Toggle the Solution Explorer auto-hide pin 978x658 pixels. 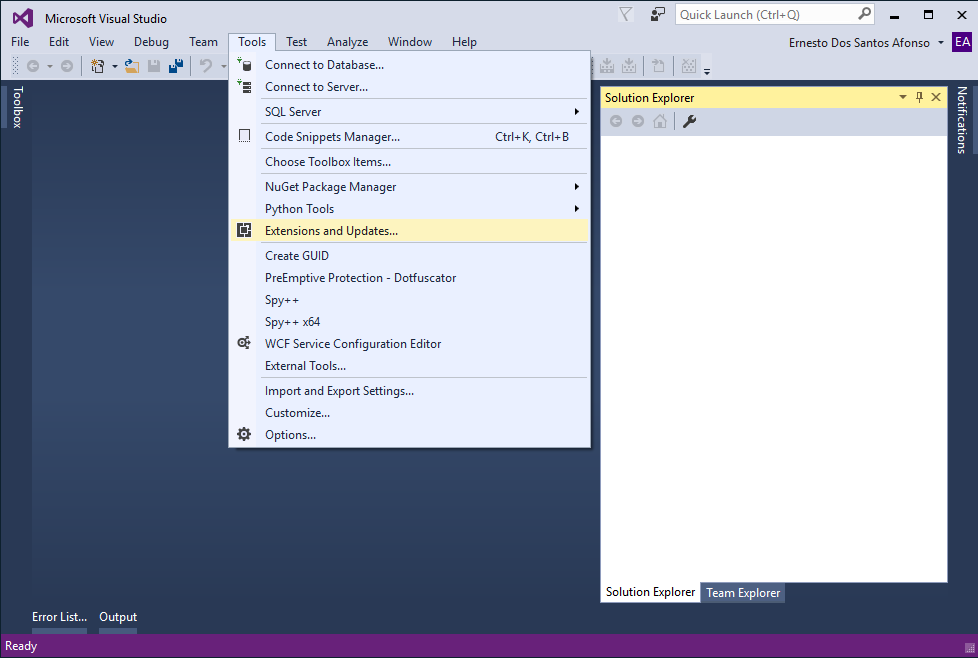pos(919,97)
